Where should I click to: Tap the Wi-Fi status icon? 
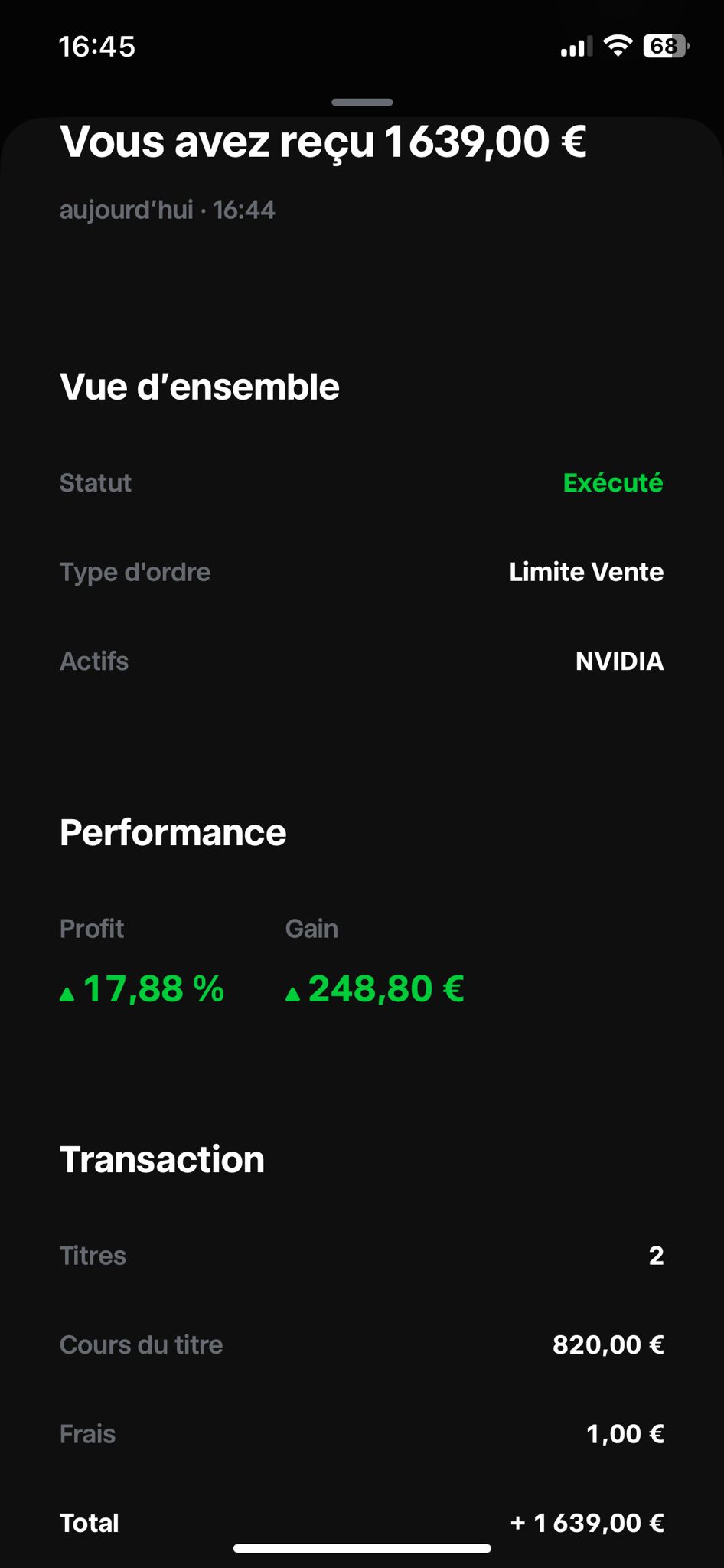click(617, 46)
